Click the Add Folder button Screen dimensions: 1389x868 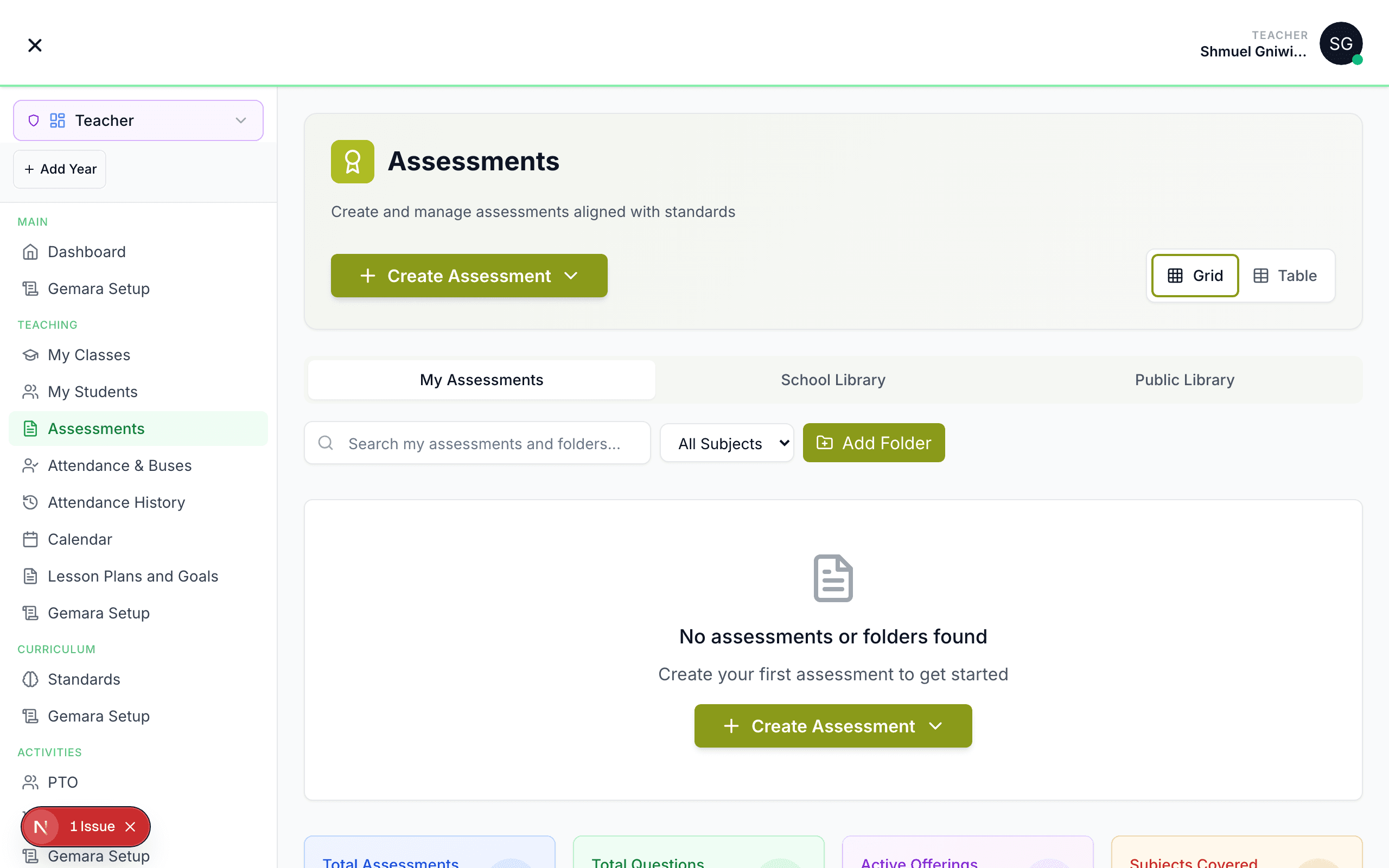tap(874, 443)
